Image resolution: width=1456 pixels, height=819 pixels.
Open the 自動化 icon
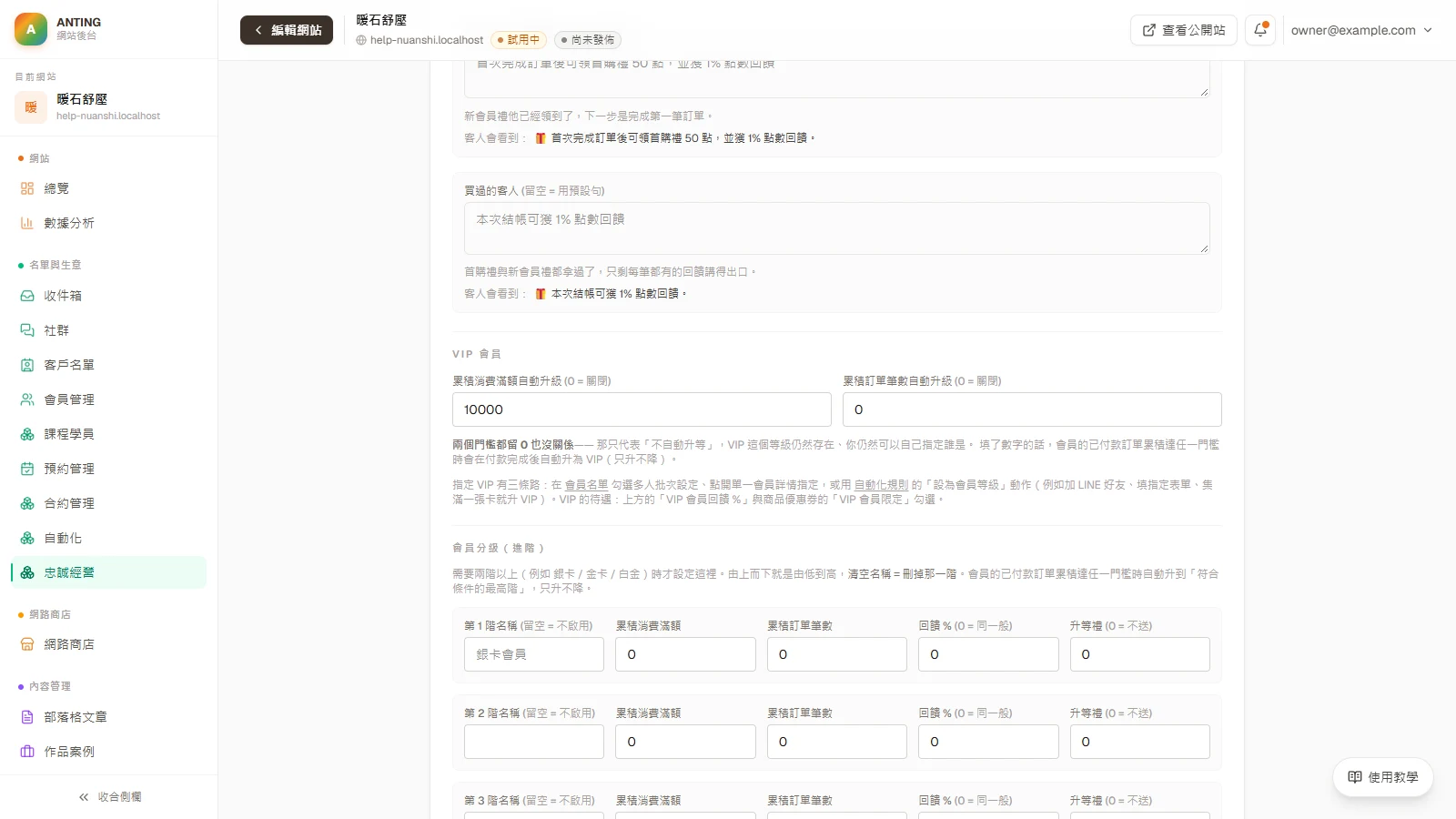pos(27,538)
